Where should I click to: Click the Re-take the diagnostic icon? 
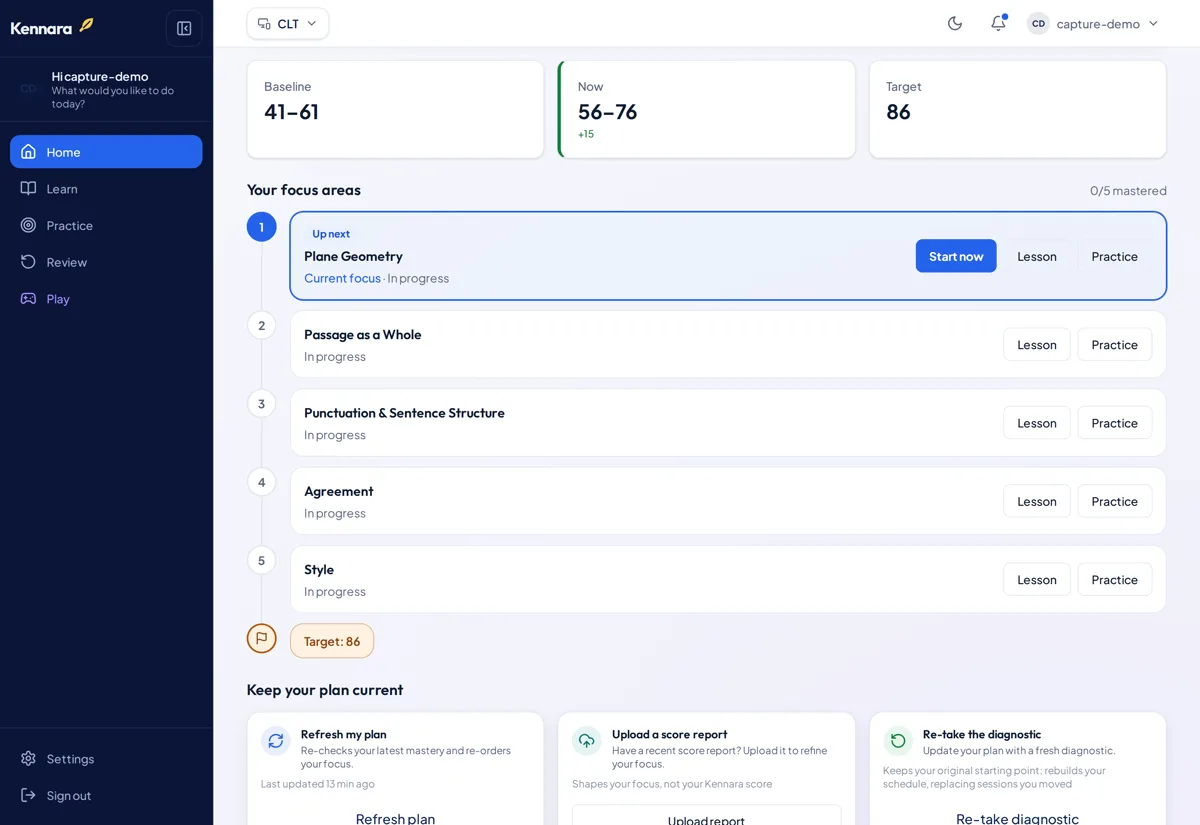[x=898, y=741]
